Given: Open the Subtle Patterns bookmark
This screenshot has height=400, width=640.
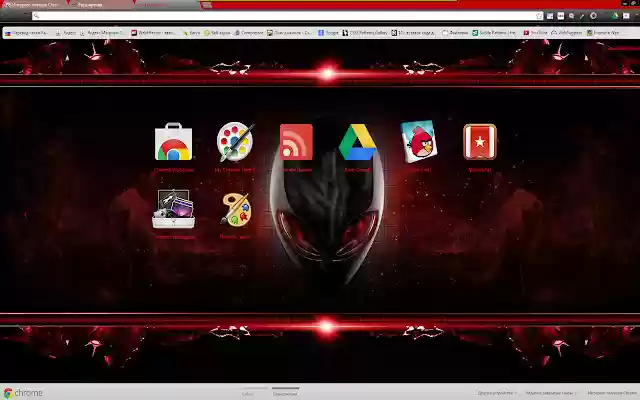Looking at the screenshot, I should [x=494, y=33].
